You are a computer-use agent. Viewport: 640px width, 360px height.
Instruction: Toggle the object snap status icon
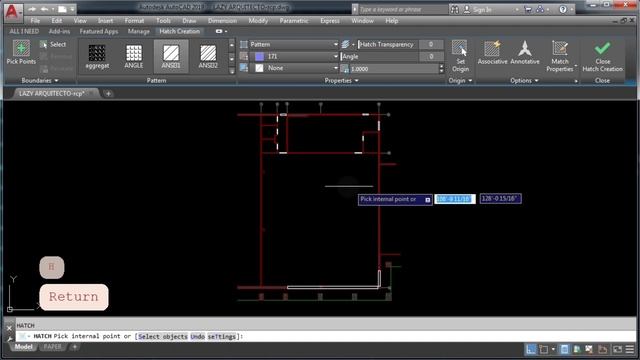544,349
